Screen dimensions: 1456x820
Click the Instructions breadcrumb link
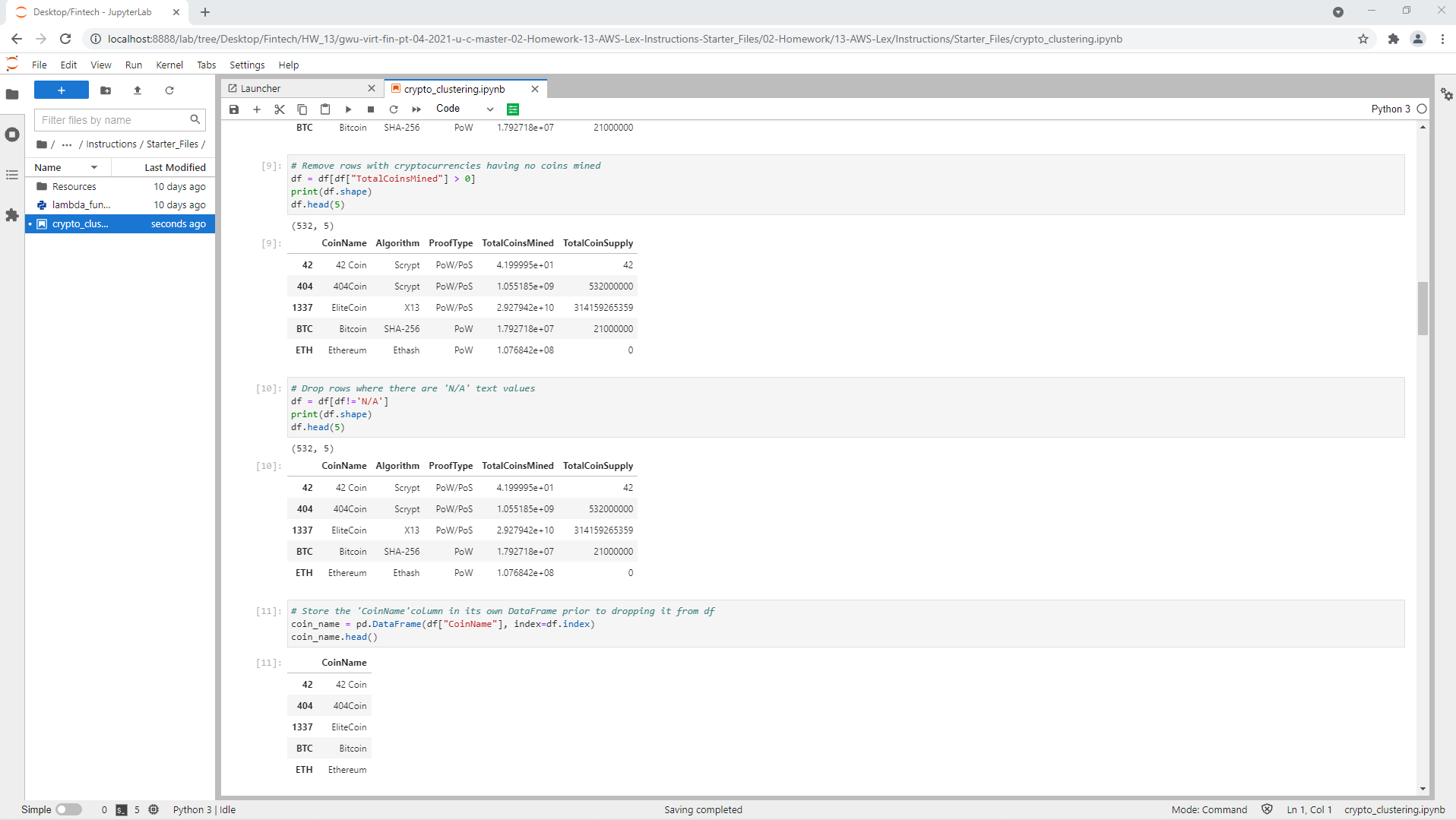point(111,144)
